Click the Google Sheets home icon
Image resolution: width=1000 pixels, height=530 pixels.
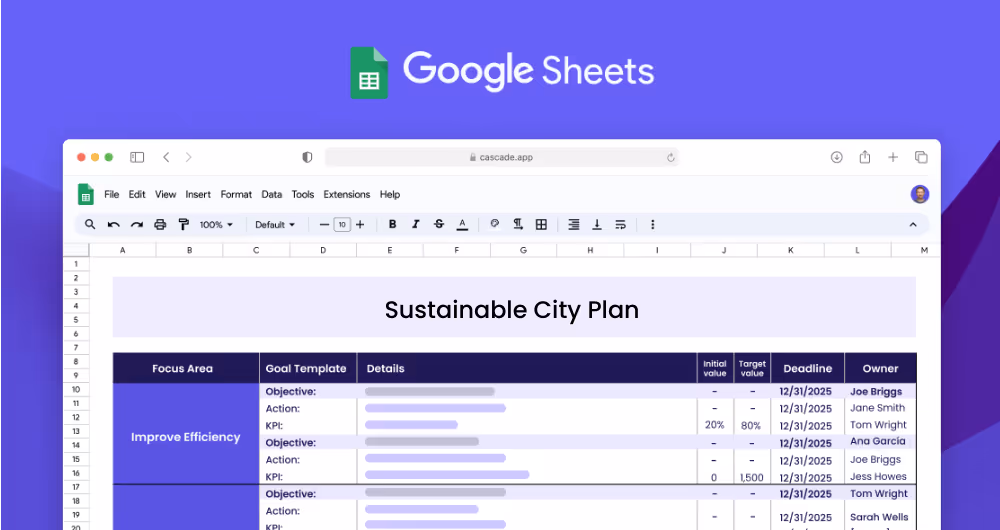click(85, 195)
